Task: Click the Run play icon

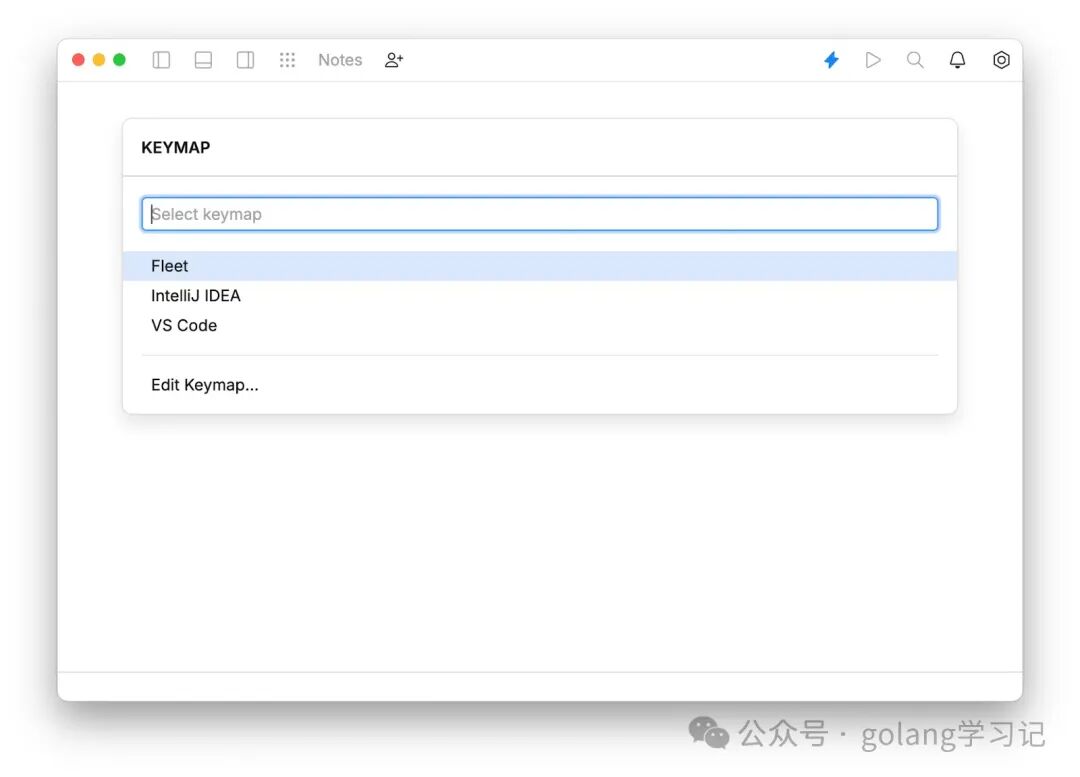Action: point(873,60)
